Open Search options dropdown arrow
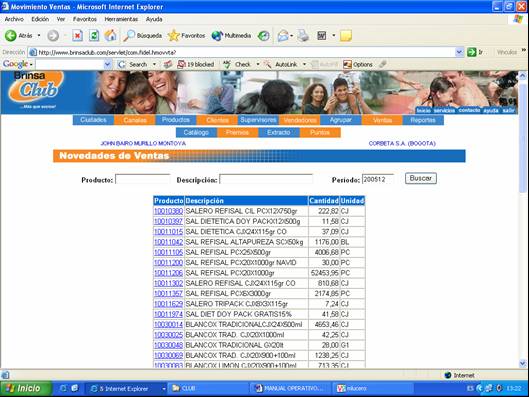This screenshot has height=397, width=529. (154, 64)
